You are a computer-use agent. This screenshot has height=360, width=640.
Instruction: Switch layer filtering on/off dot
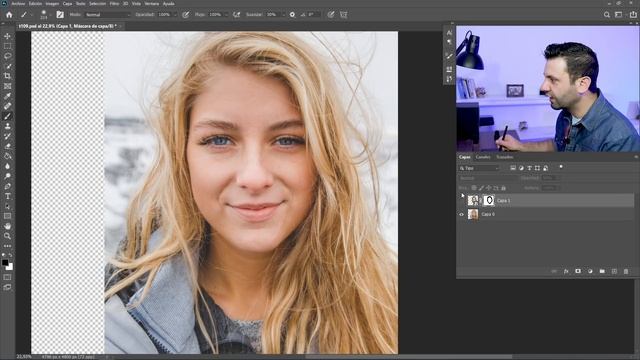pos(561,167)
